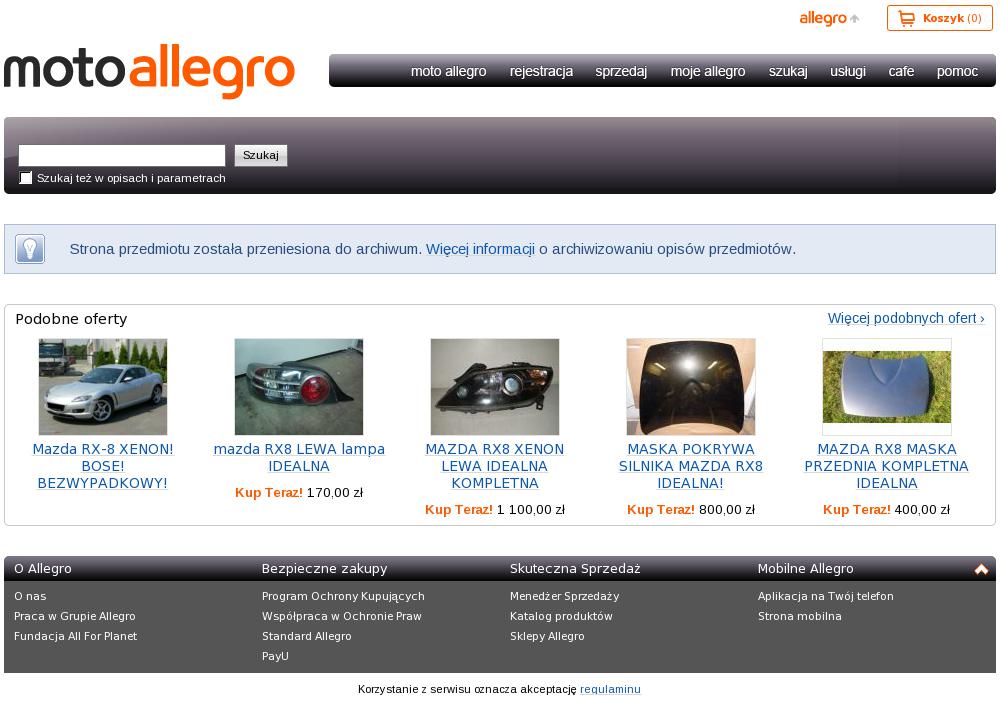Open 'Katalog produktów' footer link
1000x709 pixels.
[561, 616]
